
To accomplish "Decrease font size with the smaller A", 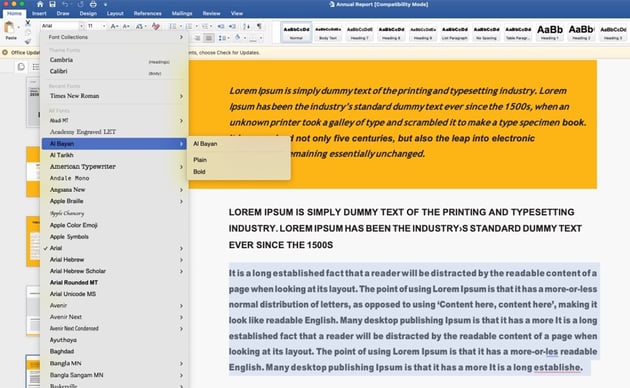I will 126,26.
